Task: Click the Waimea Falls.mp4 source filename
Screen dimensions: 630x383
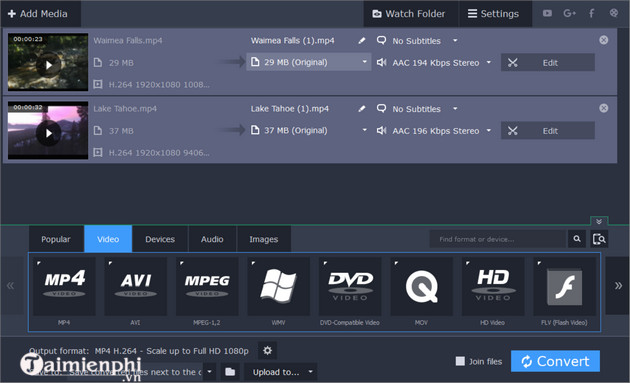Action: pos(128,40)
